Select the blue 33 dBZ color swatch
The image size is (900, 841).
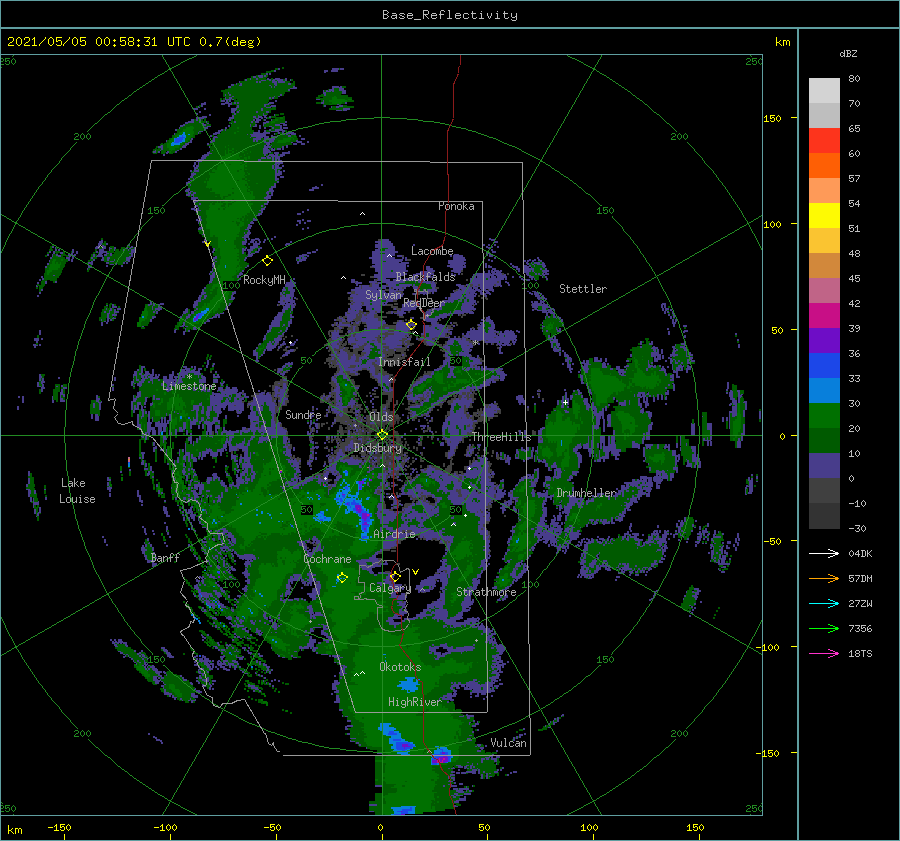point(824,366)
